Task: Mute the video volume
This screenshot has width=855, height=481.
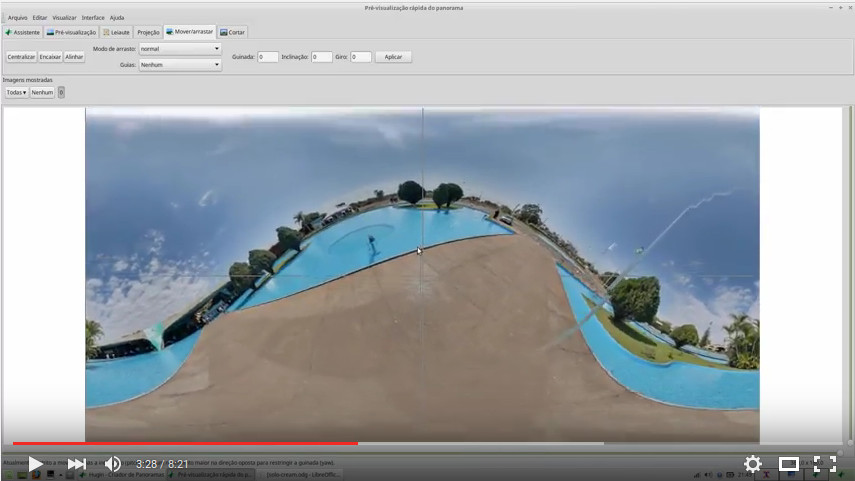Action: point(113,464)
